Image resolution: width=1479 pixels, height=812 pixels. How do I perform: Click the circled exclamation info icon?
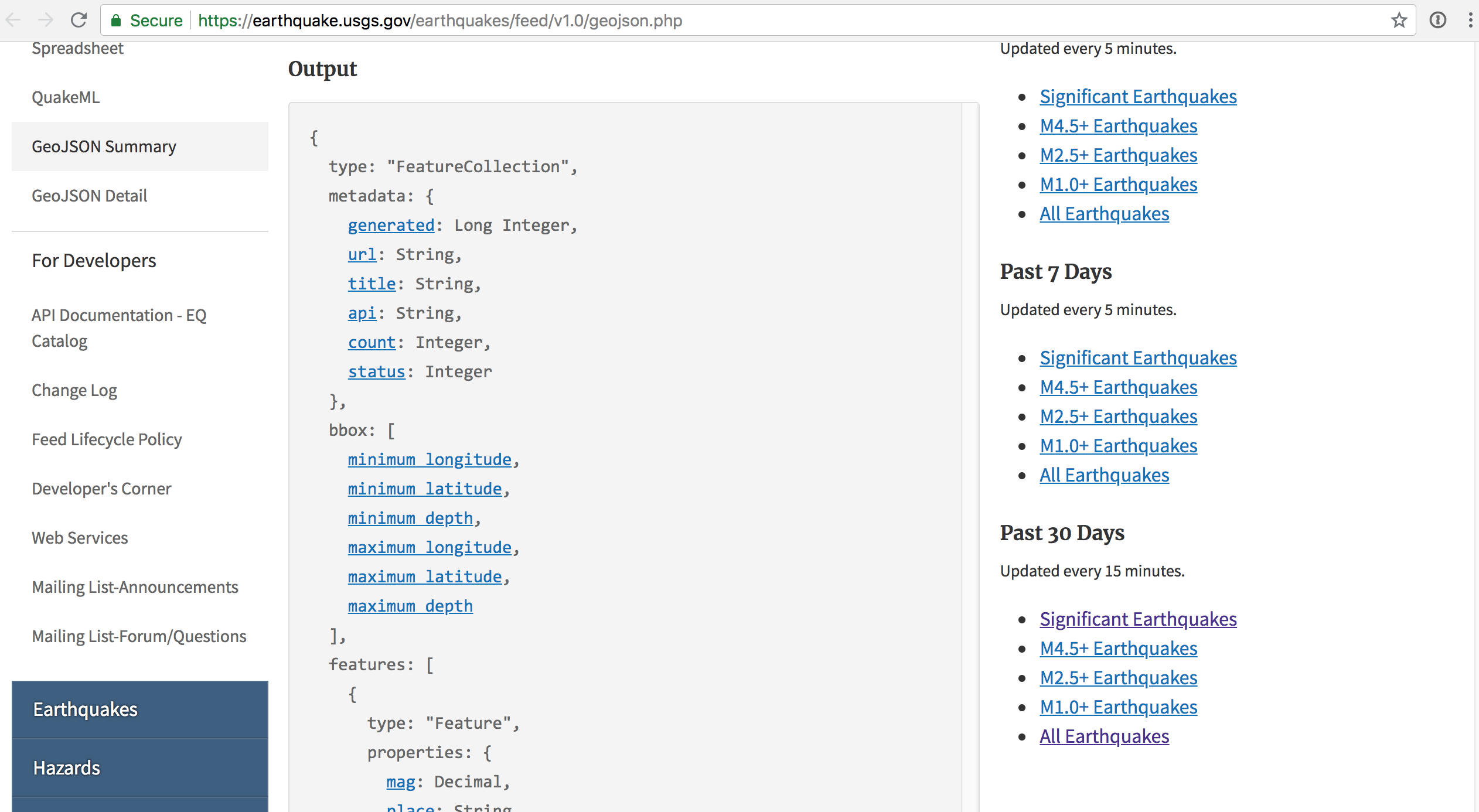1437,21
